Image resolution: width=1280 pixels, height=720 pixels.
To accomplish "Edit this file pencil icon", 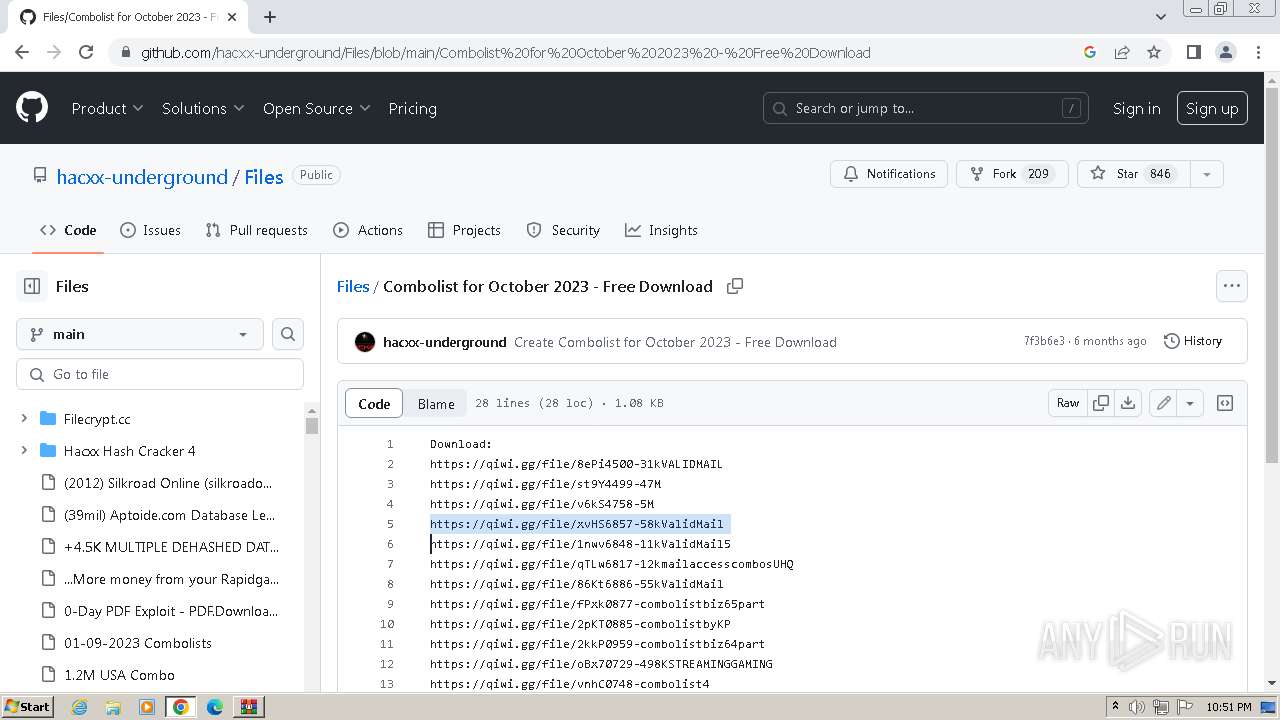I will [x=1164, y=403].
